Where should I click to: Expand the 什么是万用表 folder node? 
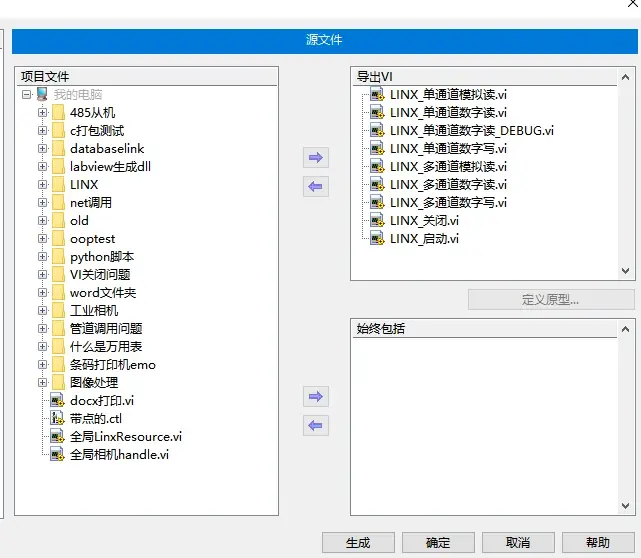pyautogui.click(x=43, y=346)
